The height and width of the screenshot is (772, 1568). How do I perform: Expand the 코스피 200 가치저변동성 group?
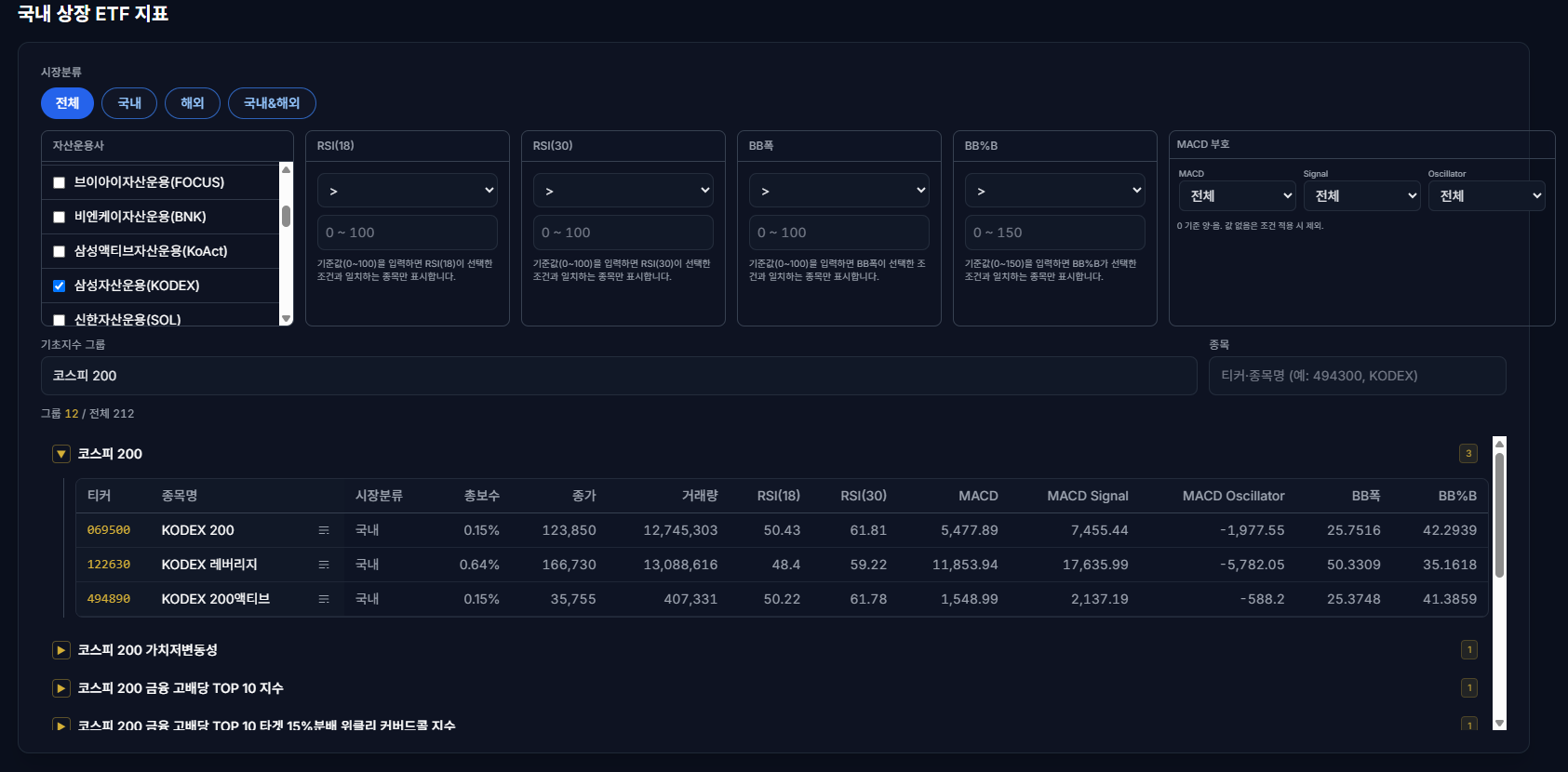61,650
